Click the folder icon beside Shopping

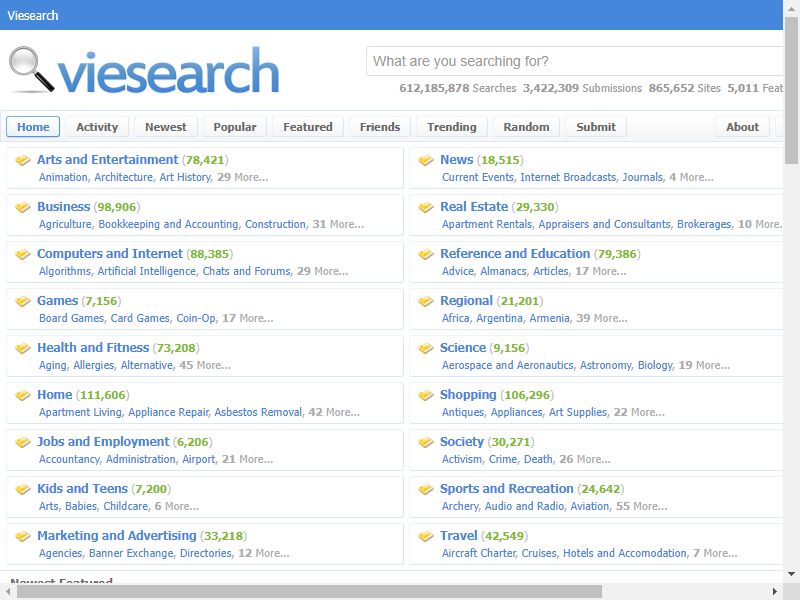(x=426, y=395)
